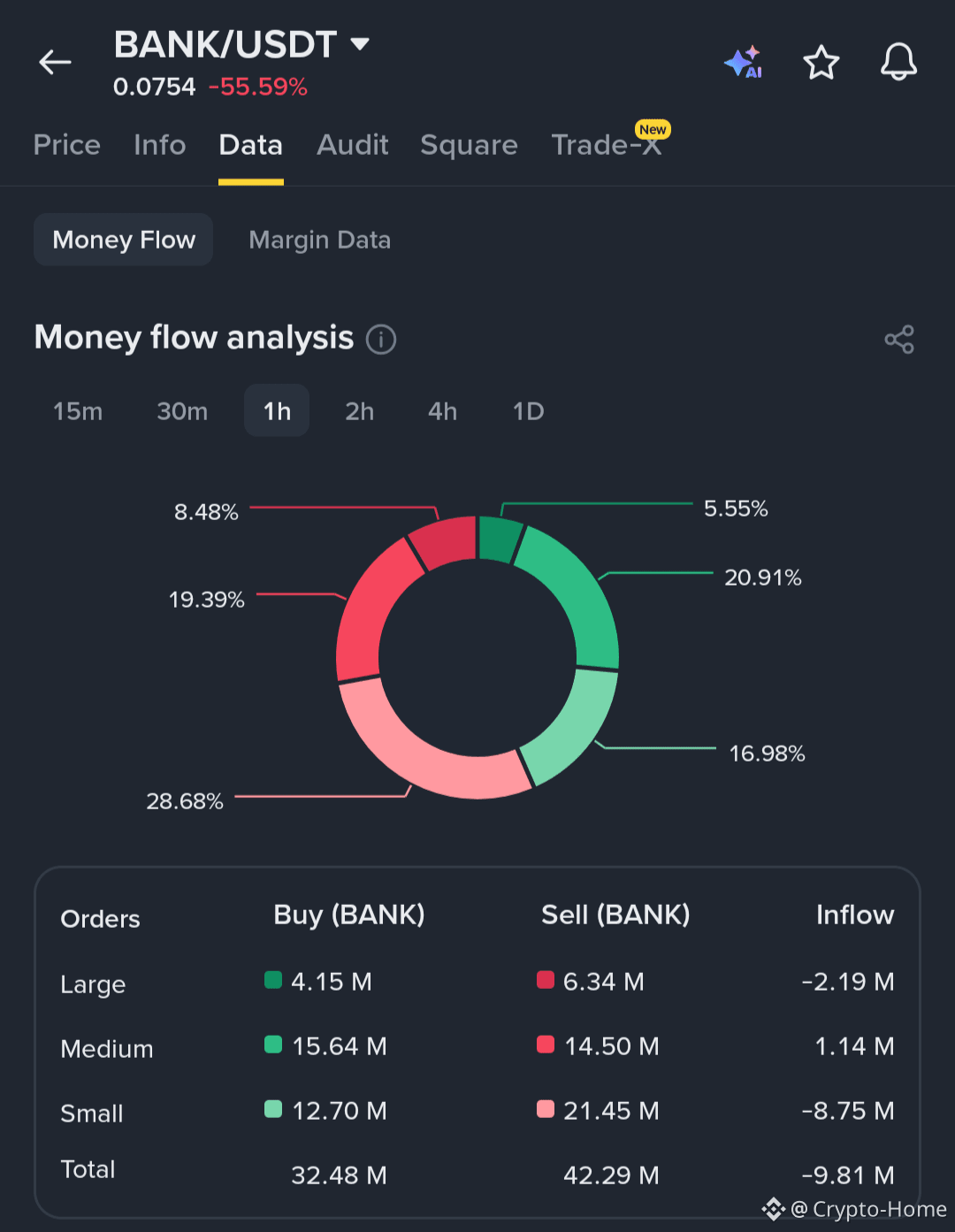Go to the Trade-X tab

(607, 145)
